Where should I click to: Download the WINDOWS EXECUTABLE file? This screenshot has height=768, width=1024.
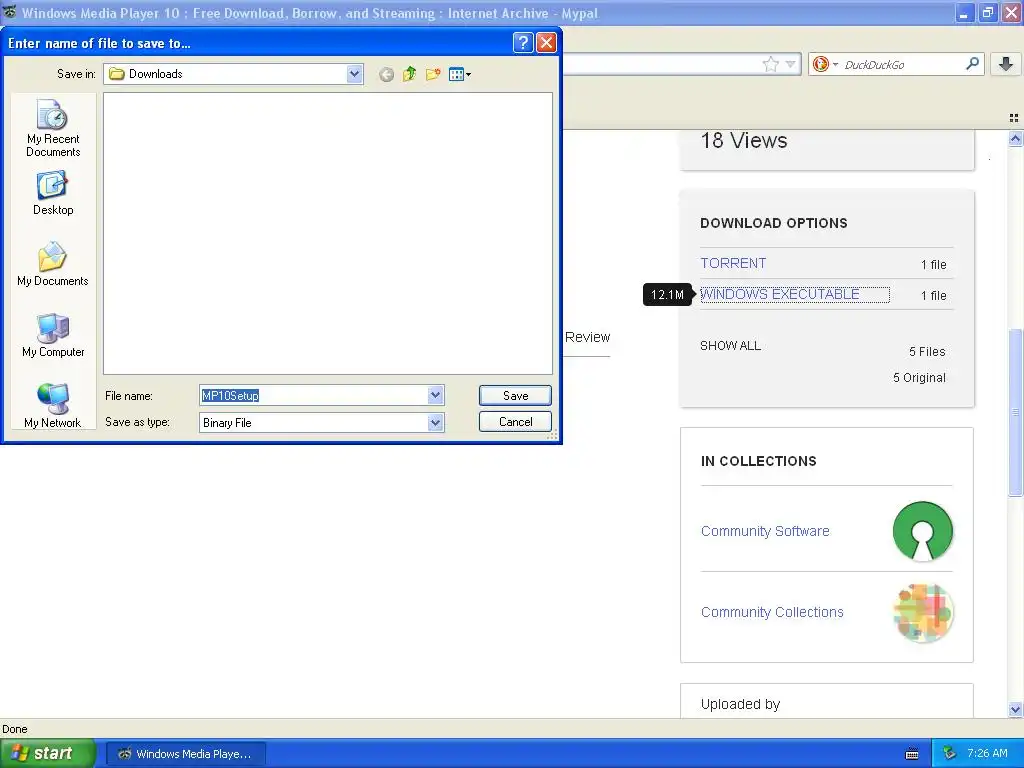(780, 295)
